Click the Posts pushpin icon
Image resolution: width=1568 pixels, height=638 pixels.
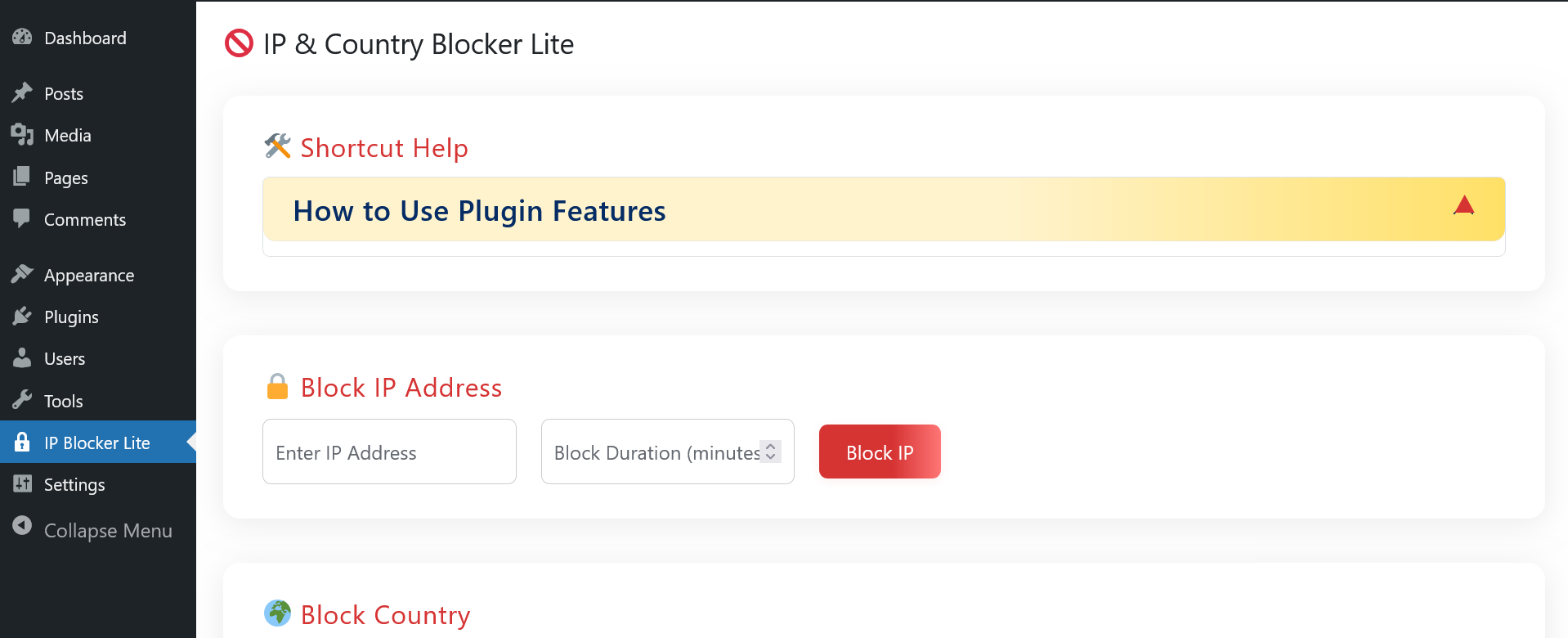pyautogui.click(x=22, y=93)
